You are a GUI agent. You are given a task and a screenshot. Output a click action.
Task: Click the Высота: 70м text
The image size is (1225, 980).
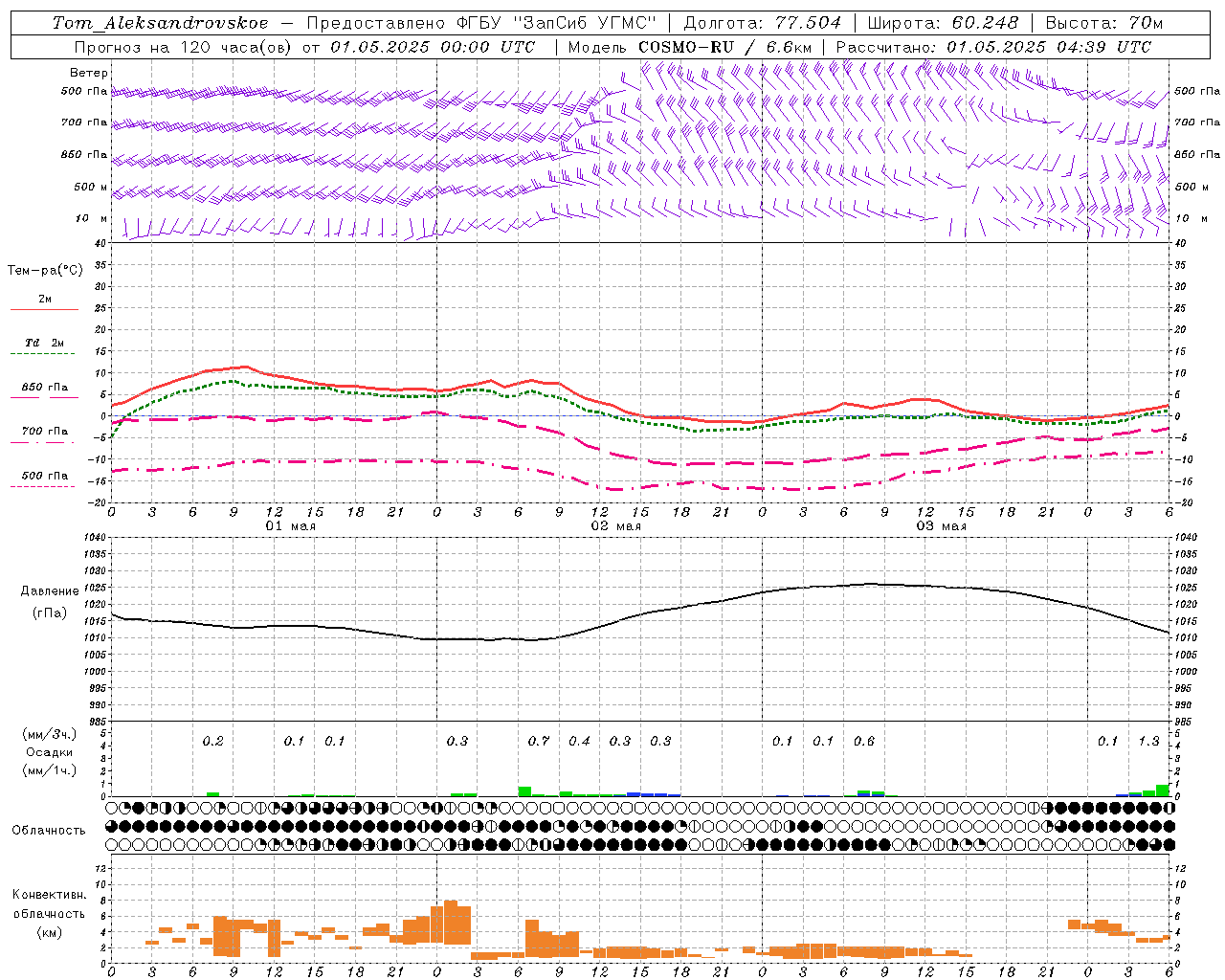coord(1104,23)
